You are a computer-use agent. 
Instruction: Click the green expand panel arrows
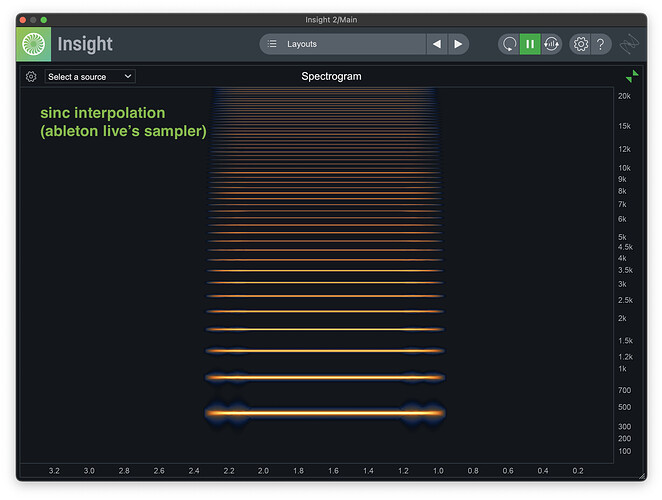click(632, 76)
